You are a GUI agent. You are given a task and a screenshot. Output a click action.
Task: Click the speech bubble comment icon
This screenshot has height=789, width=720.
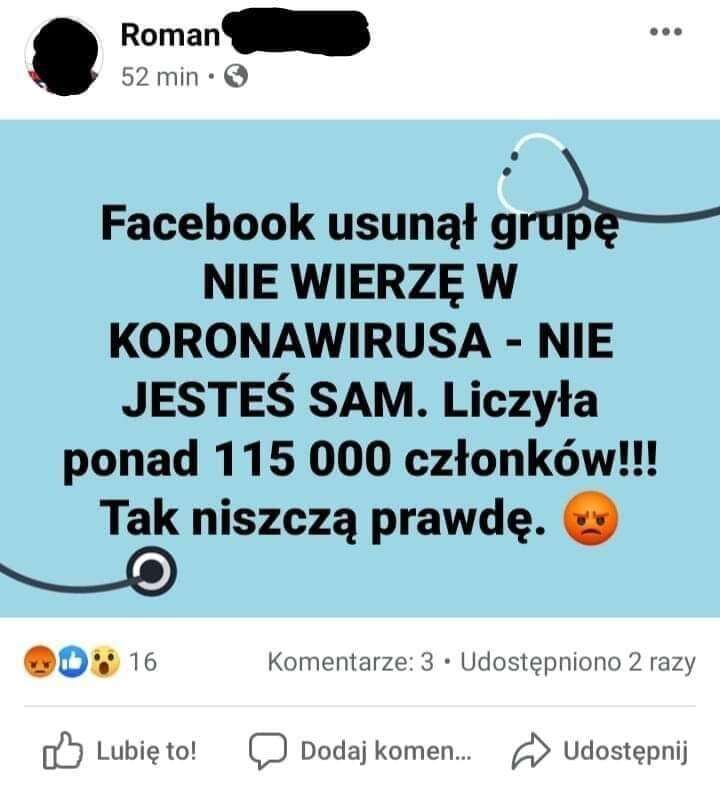point(268,751)
